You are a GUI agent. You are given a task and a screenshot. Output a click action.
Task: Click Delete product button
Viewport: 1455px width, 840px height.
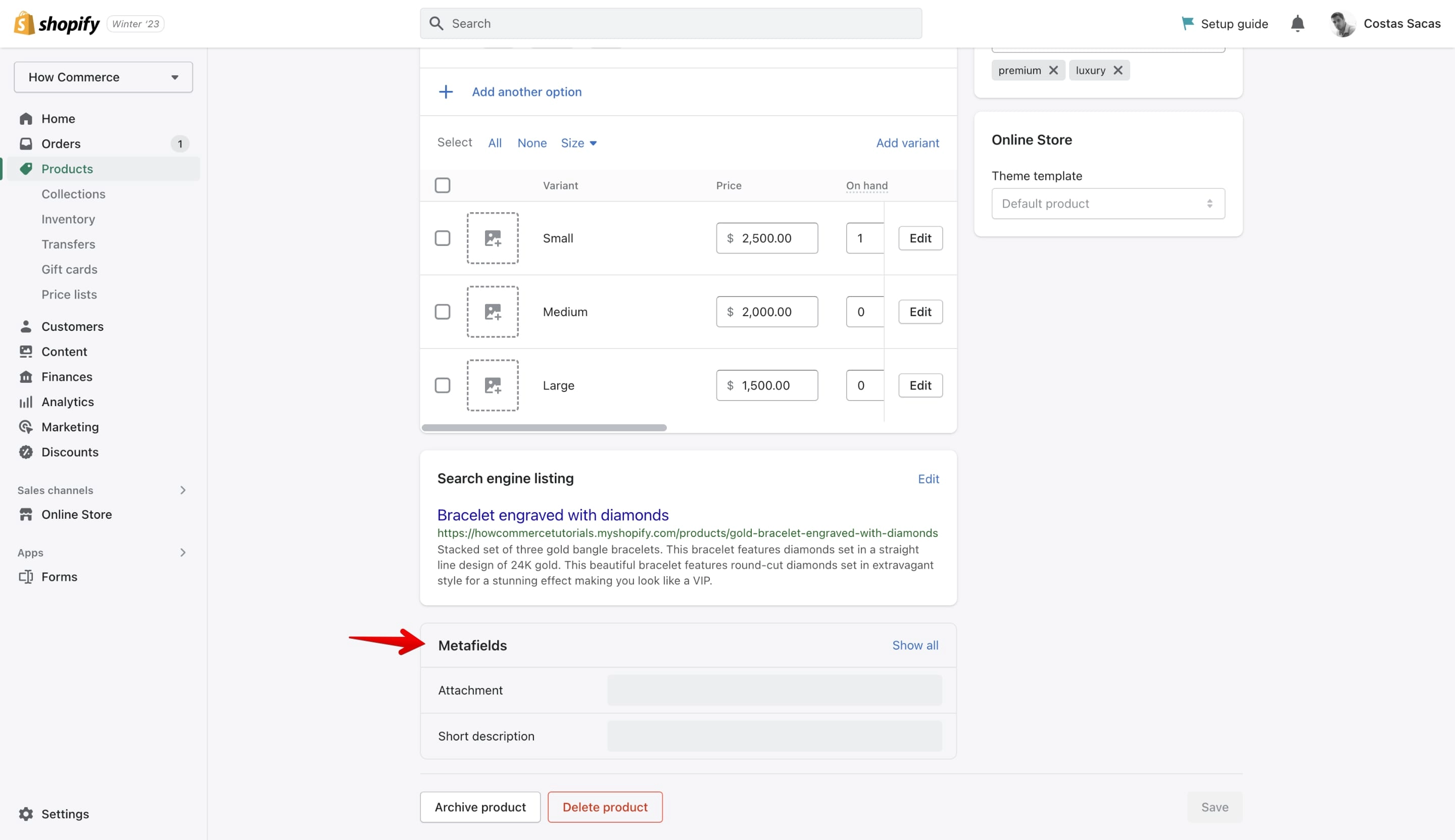pos(605,807)
